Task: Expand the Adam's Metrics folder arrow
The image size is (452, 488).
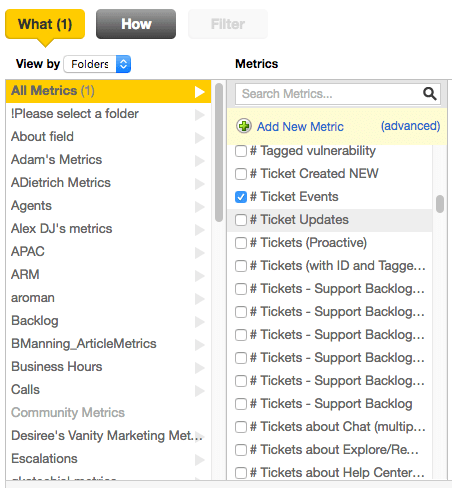Action: 200,161
